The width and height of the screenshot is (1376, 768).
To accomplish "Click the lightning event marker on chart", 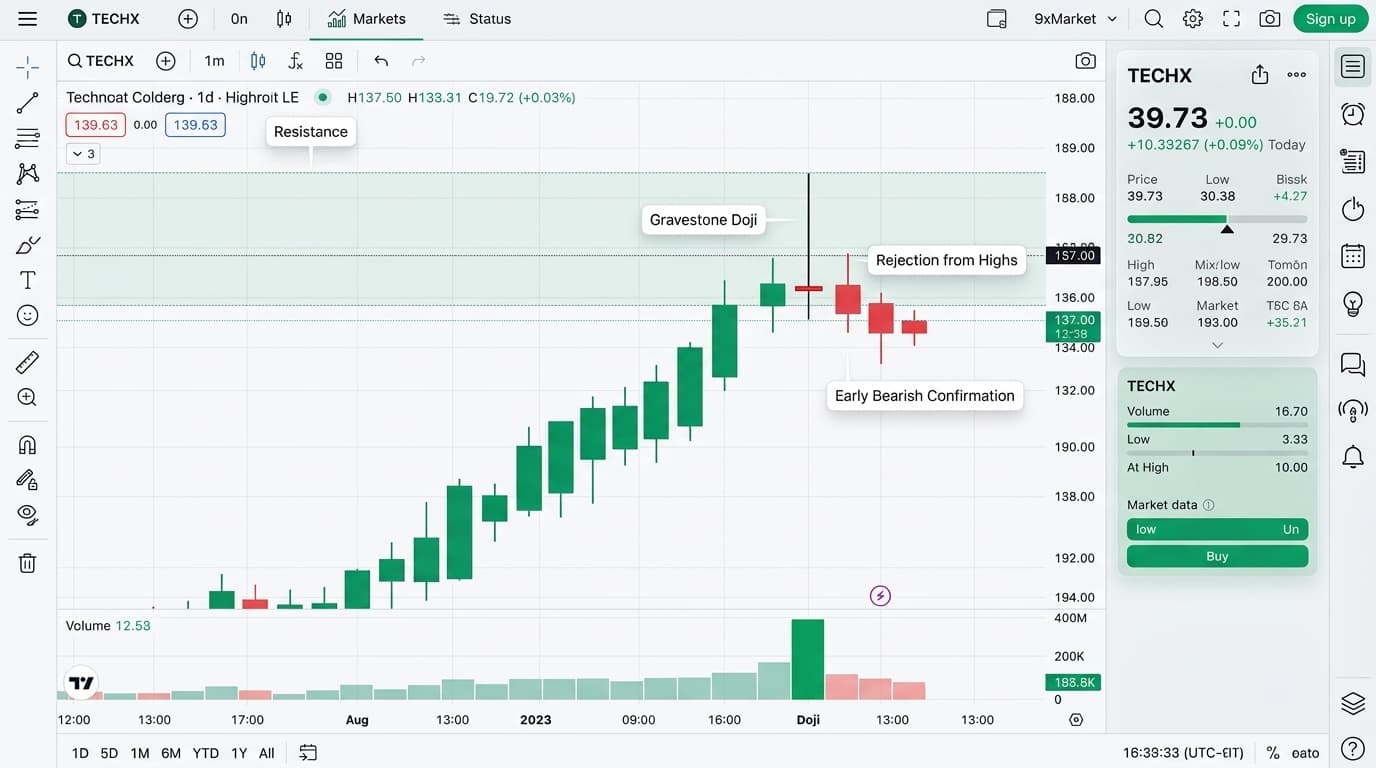I will point(880,596).
